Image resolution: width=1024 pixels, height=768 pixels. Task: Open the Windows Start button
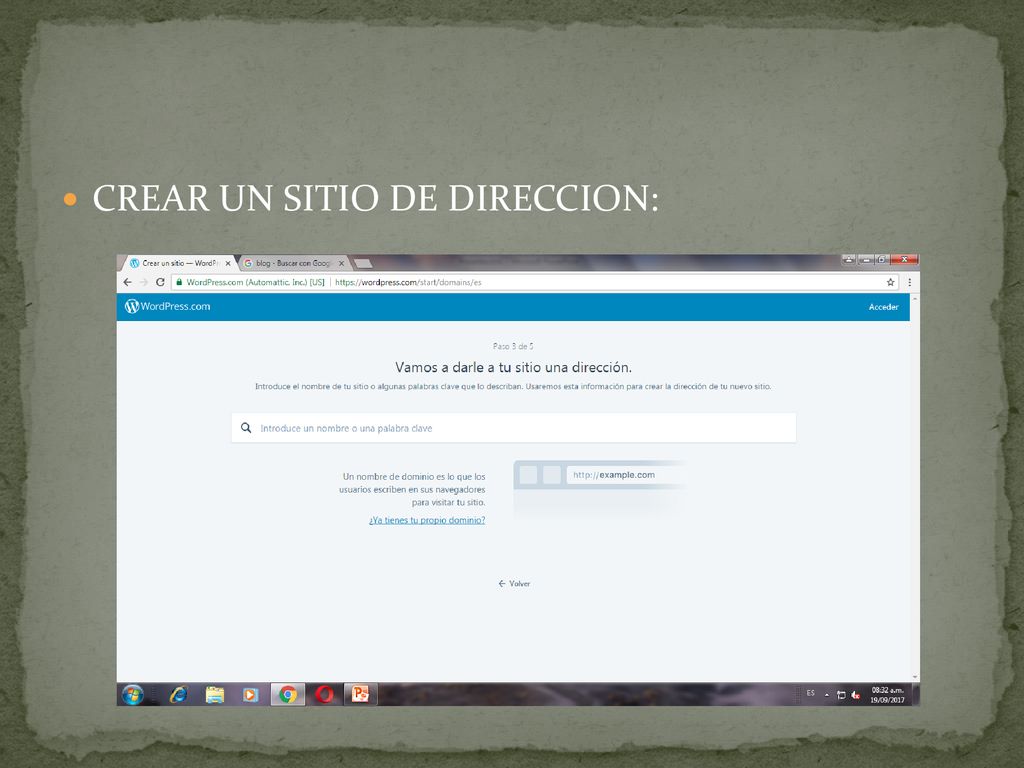[133, 694]
